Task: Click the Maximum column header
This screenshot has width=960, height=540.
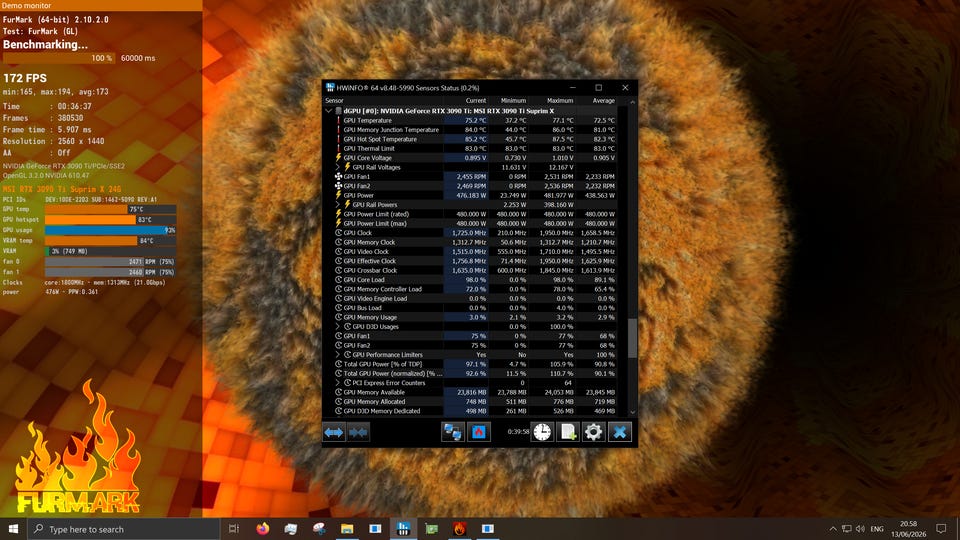Action: pos(552,100)
